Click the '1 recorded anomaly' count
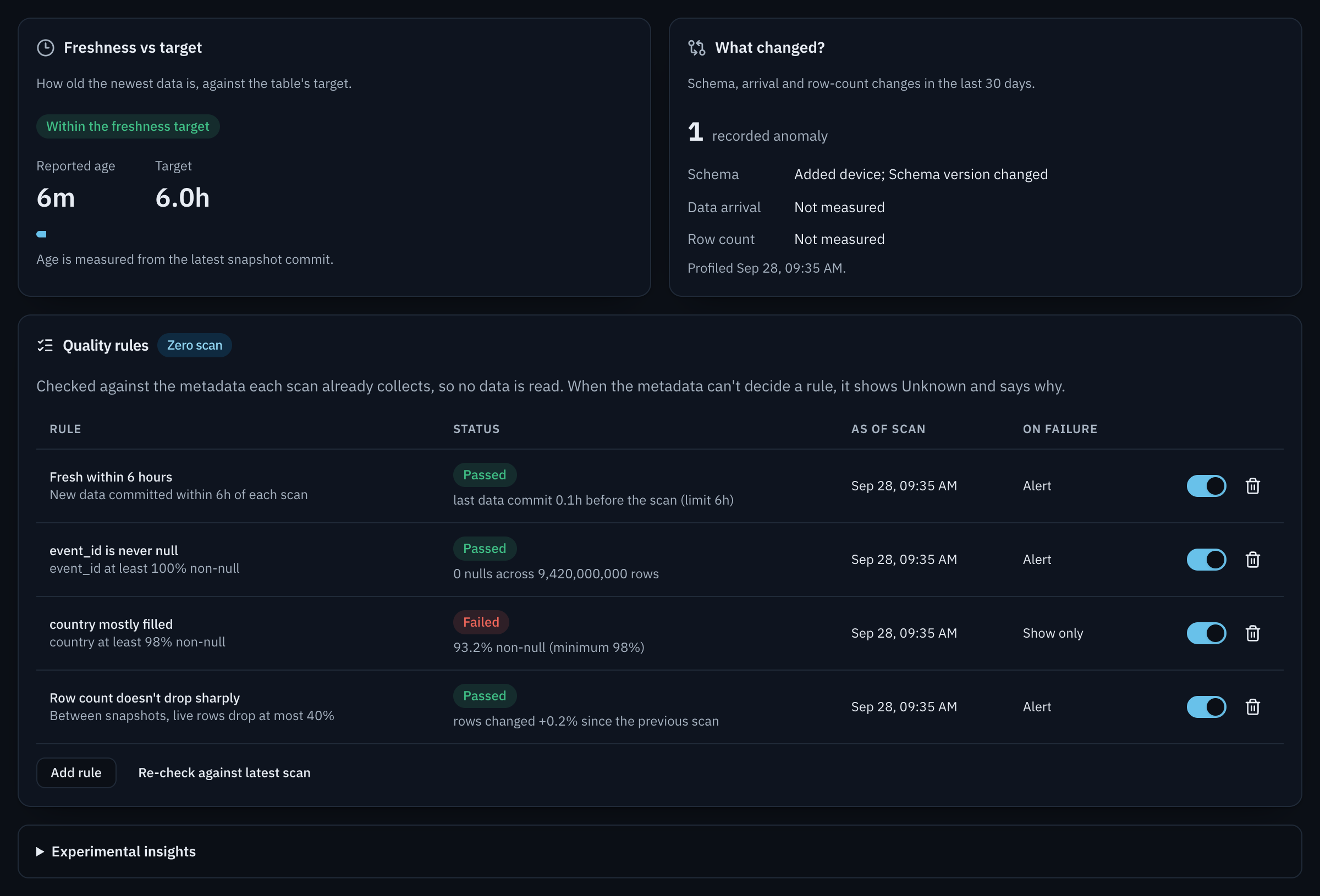 click(x=758, y=133)
